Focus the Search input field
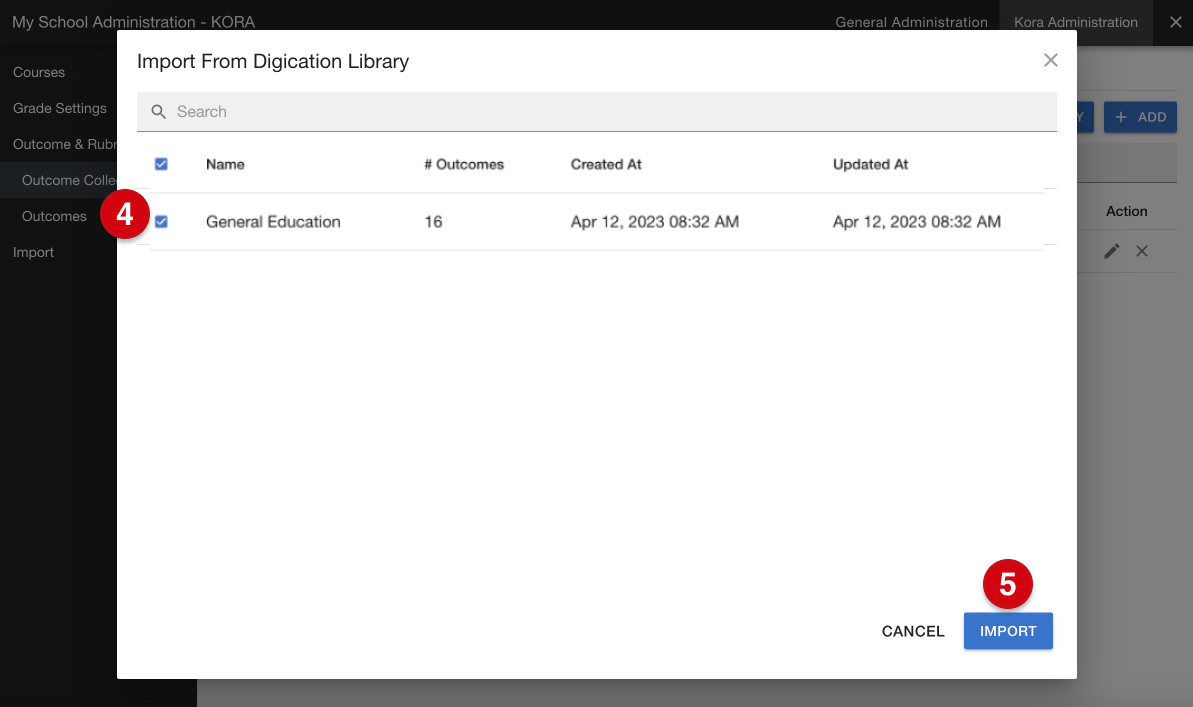1193x707 pixels. click(596, 112)
